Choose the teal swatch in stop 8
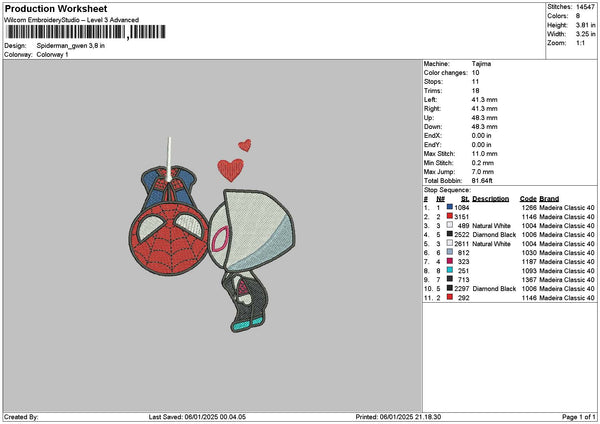Image resolution: width=600 pixels, height=424 pixels. [x=450, y=270]
